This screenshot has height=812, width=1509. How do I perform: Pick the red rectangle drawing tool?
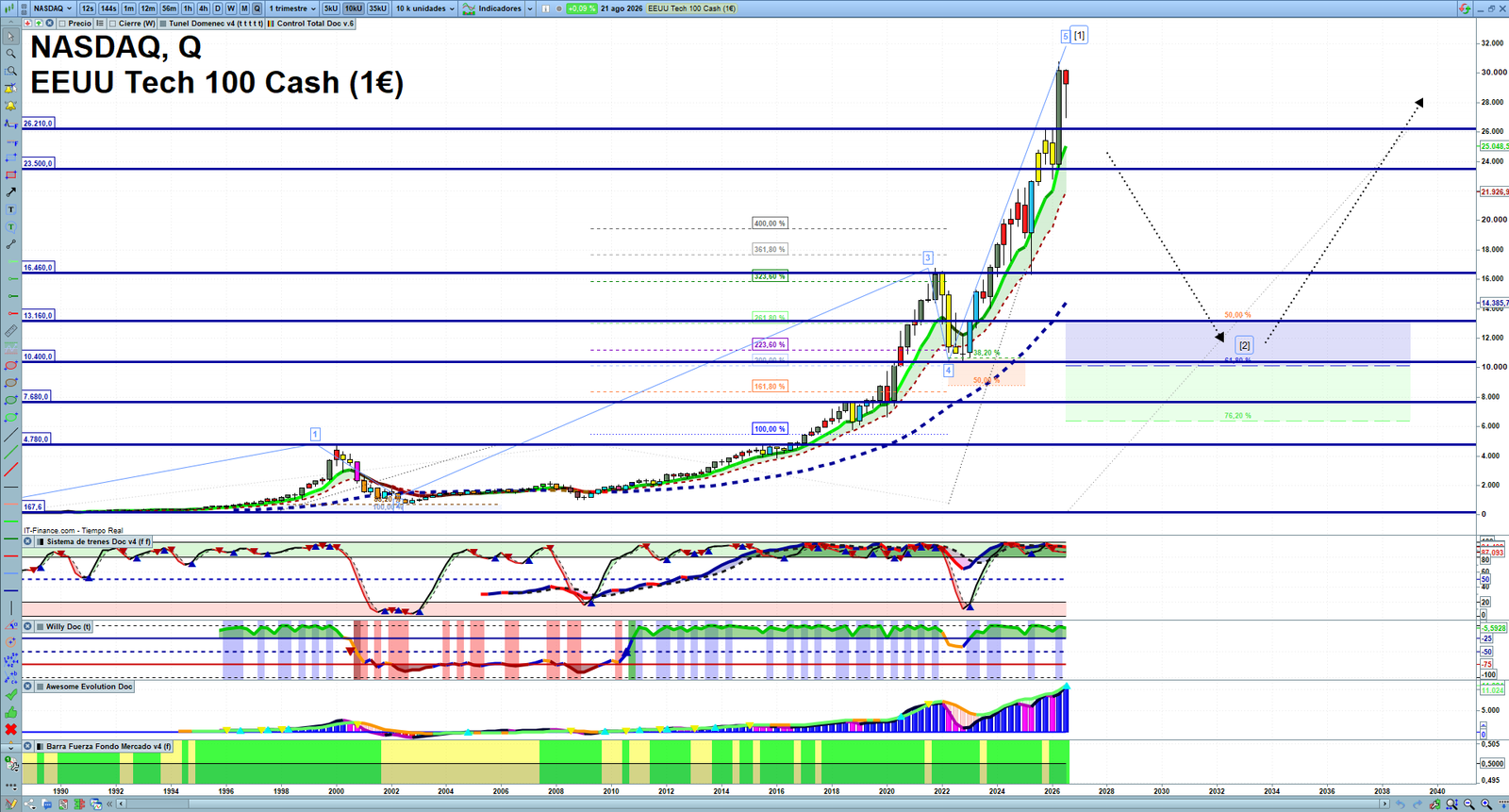[x=10, y=175]
